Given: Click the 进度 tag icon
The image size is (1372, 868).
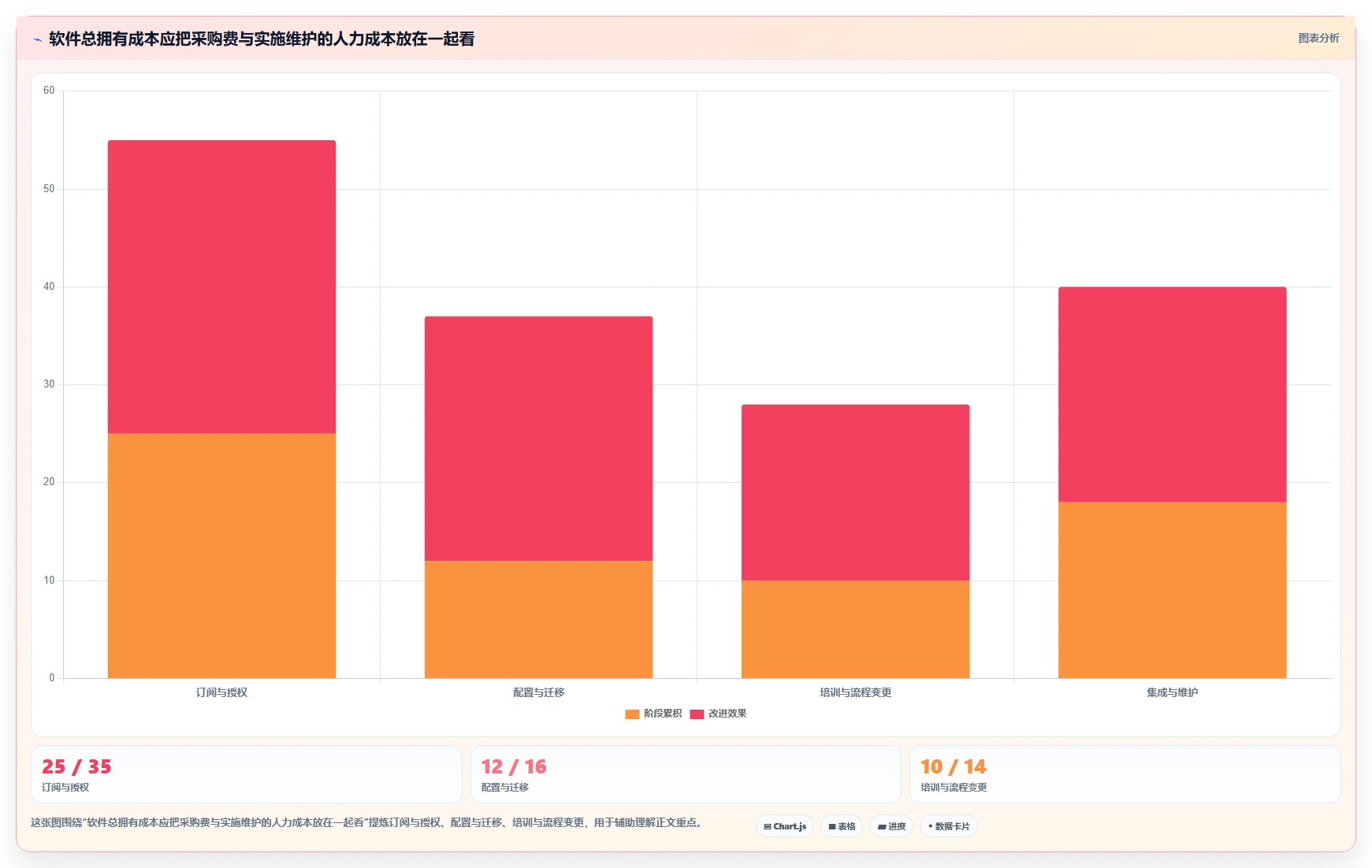Looking at the screenshot, I should coord(882,826).
